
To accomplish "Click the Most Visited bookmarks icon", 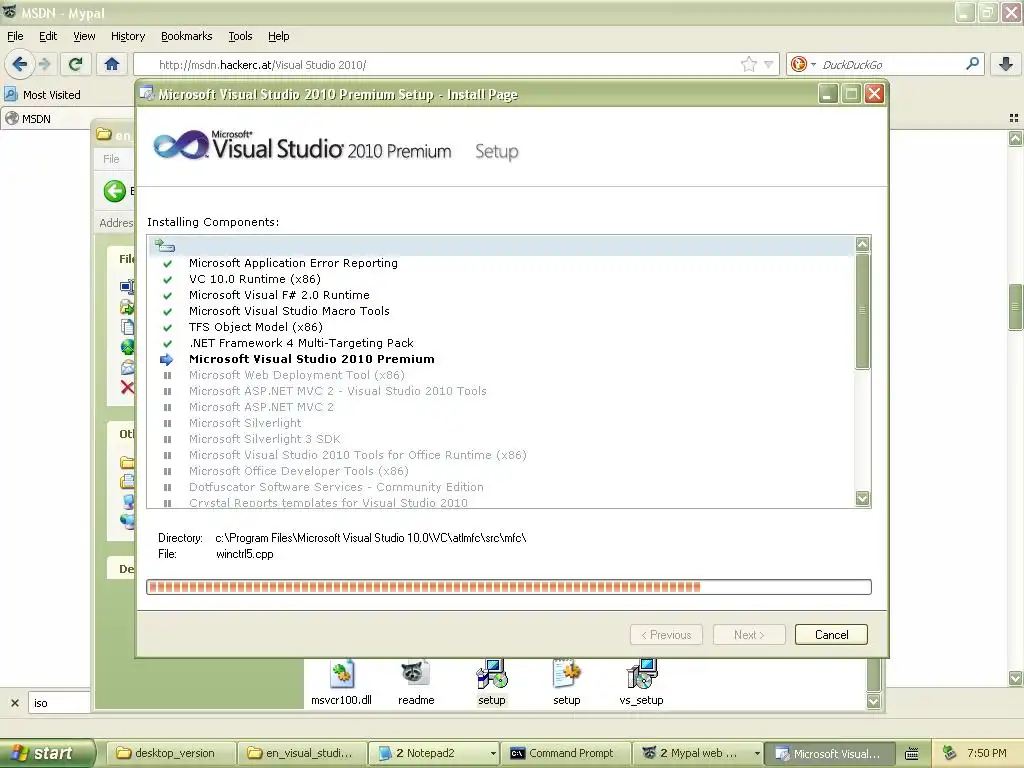I will point(11,95).
